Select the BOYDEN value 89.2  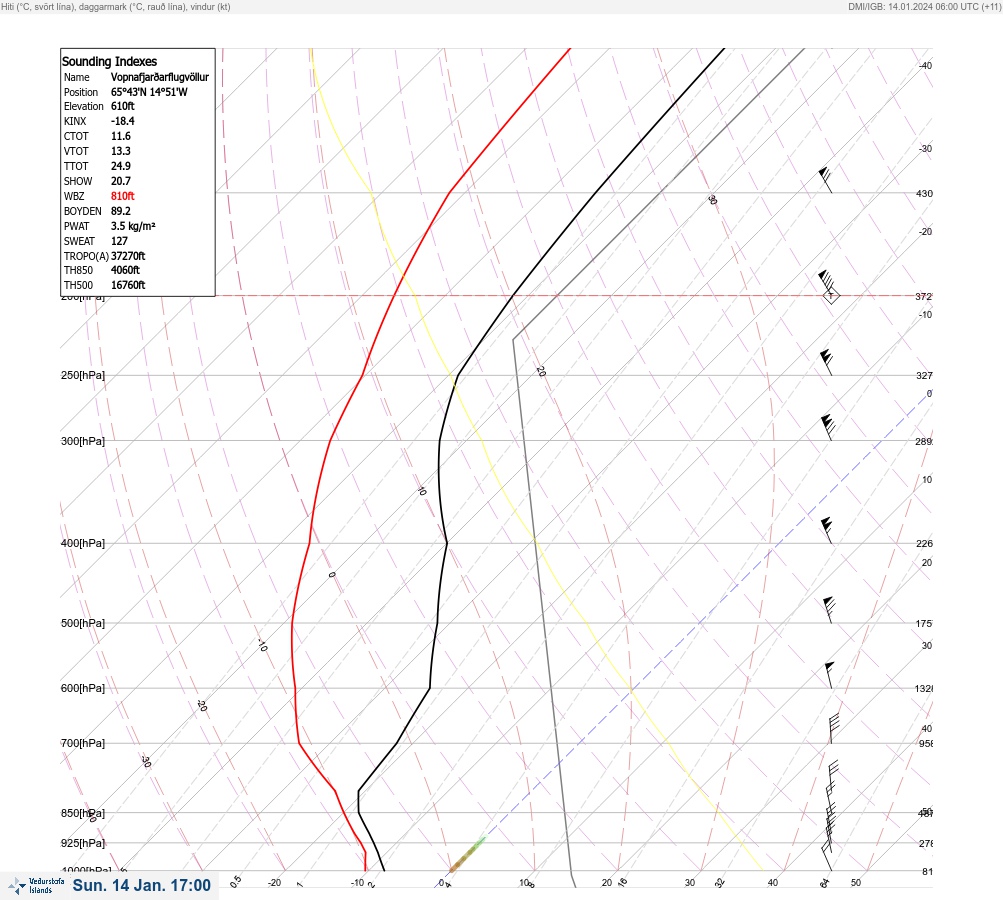click(x=121, y=211)
